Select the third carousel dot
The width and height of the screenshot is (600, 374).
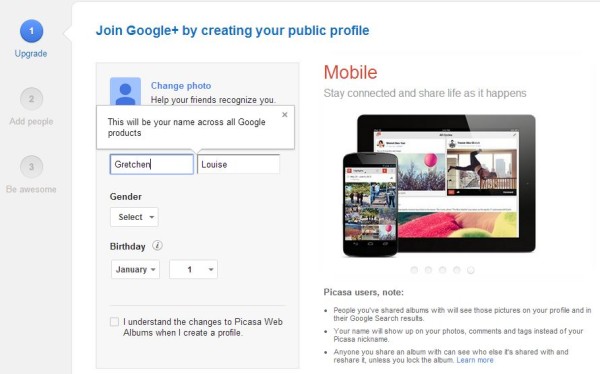(x=442, y=270)
